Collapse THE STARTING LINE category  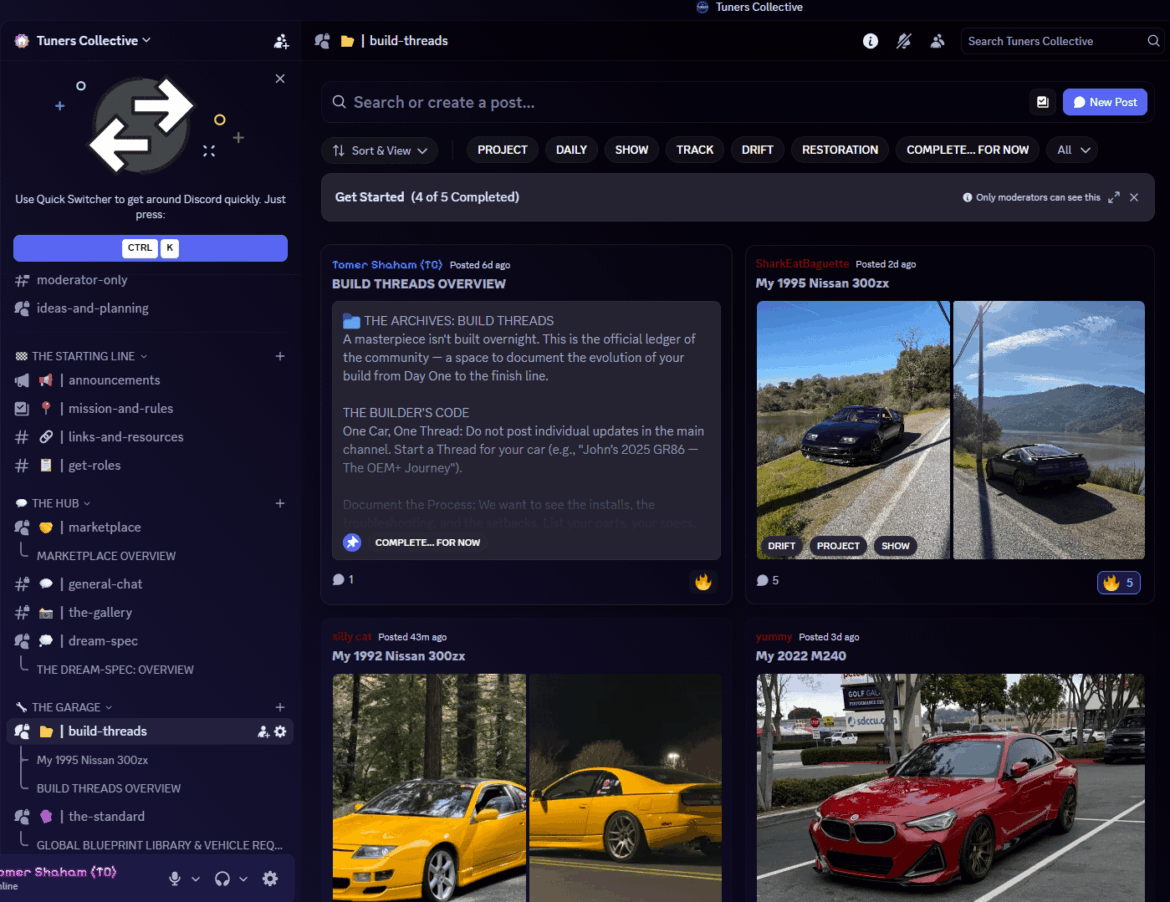coord(83,357)
